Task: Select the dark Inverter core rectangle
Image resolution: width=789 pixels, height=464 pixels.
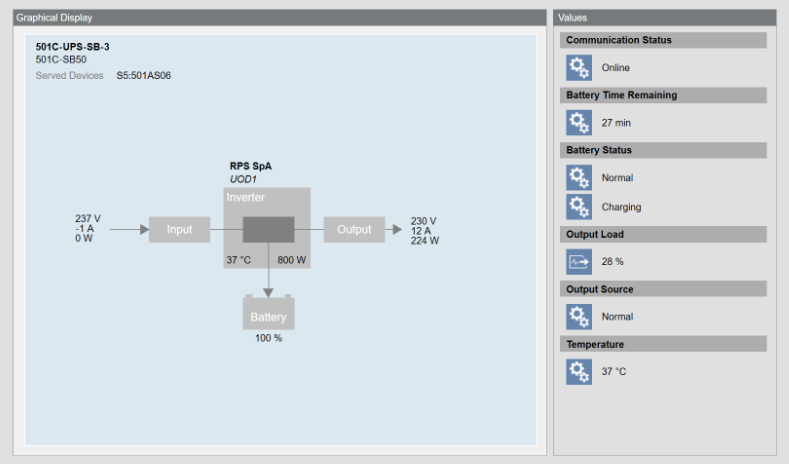Action: (267, 229)
